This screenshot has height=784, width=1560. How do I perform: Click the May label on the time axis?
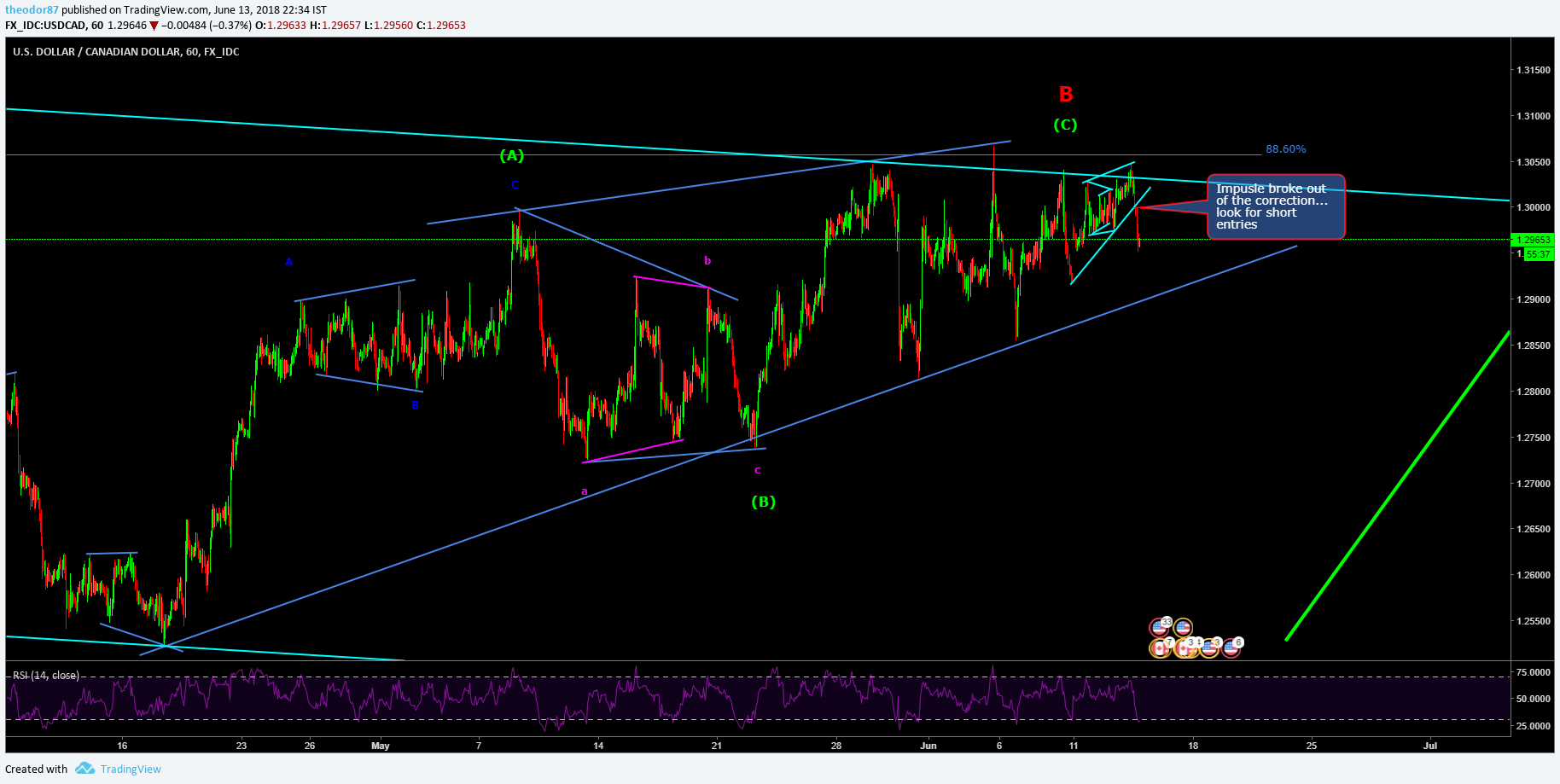[381, 746]
